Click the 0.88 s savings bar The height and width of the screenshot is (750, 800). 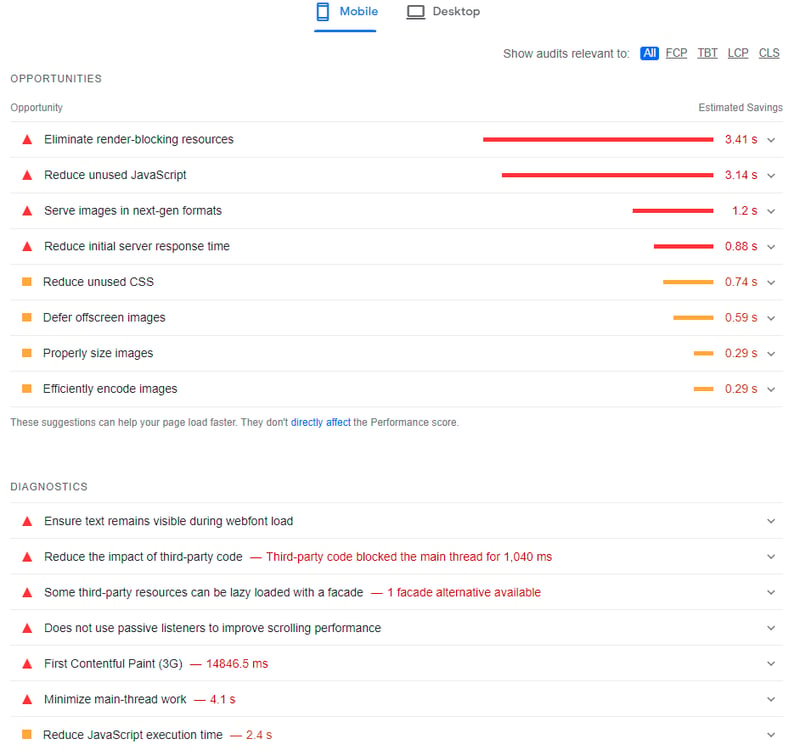(683, 246)
